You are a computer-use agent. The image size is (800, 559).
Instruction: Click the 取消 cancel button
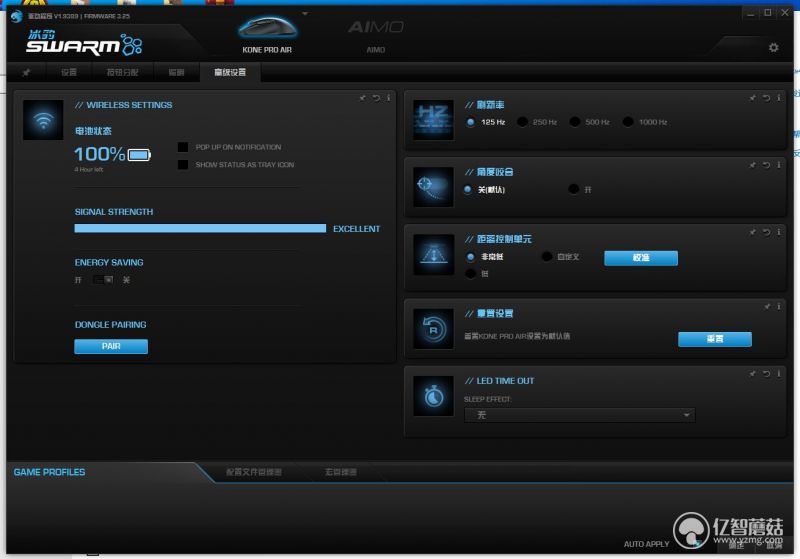pos(774,545)
